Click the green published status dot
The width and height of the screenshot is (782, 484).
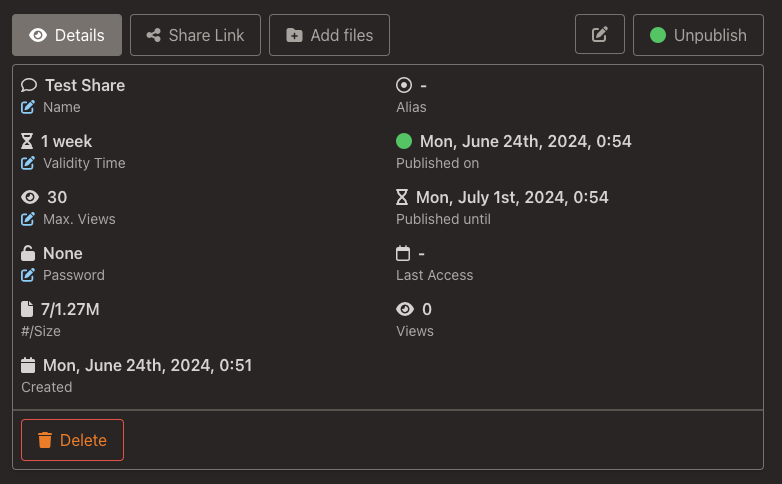tap(404, 141)
